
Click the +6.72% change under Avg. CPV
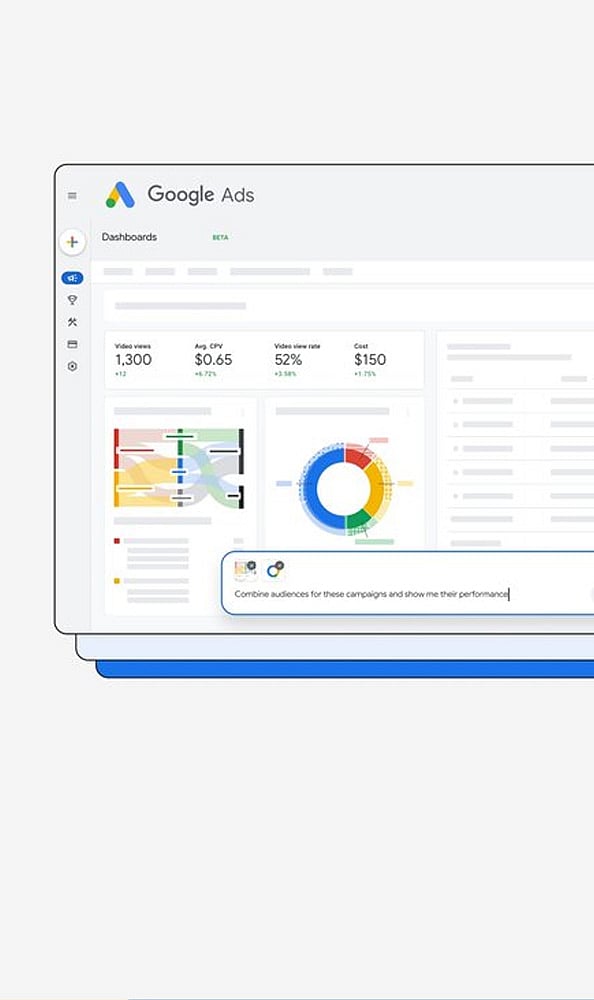205,374
